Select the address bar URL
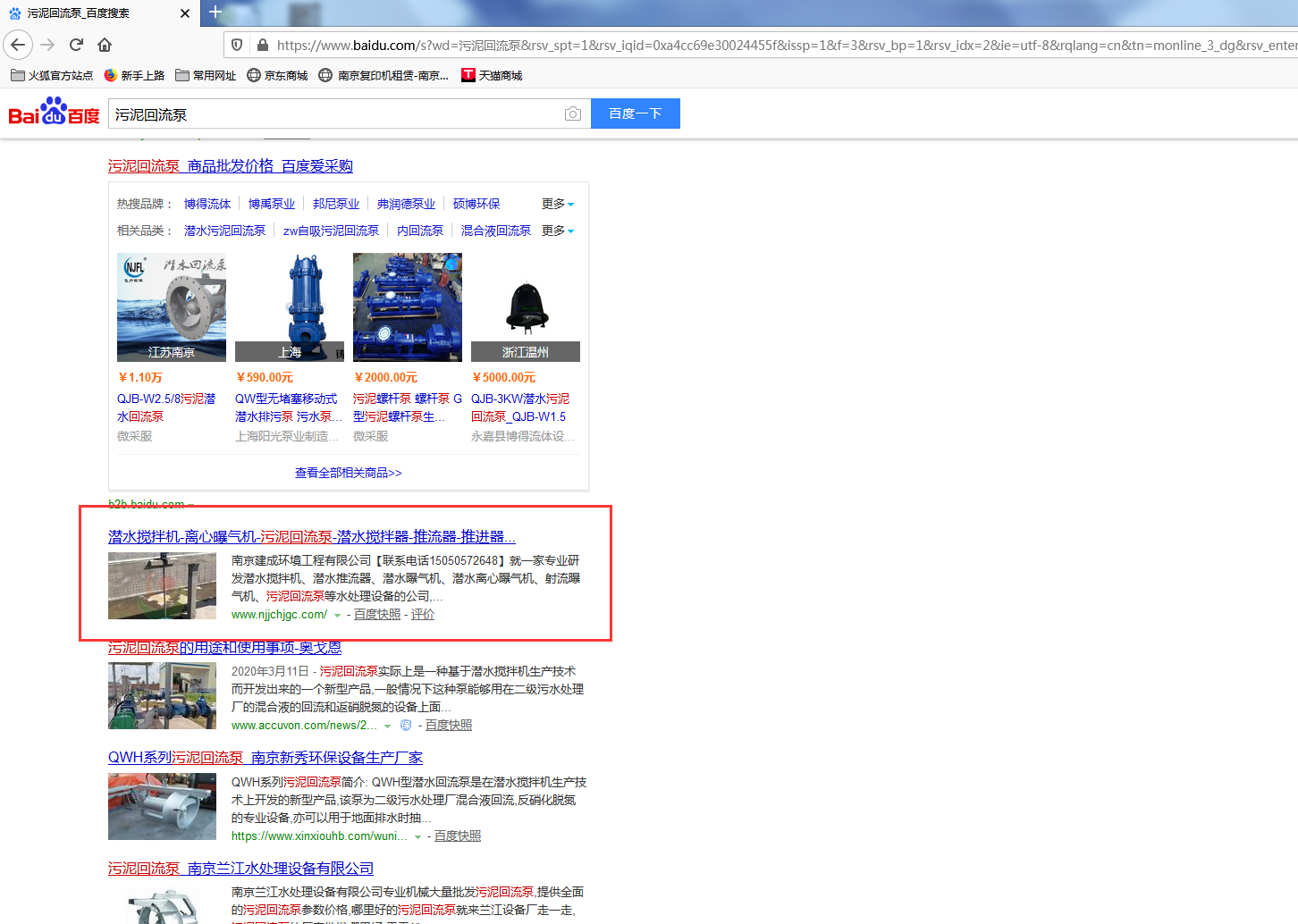This screenshot has width=1298, height=924. pyautogui.click(x=787, y=45)
